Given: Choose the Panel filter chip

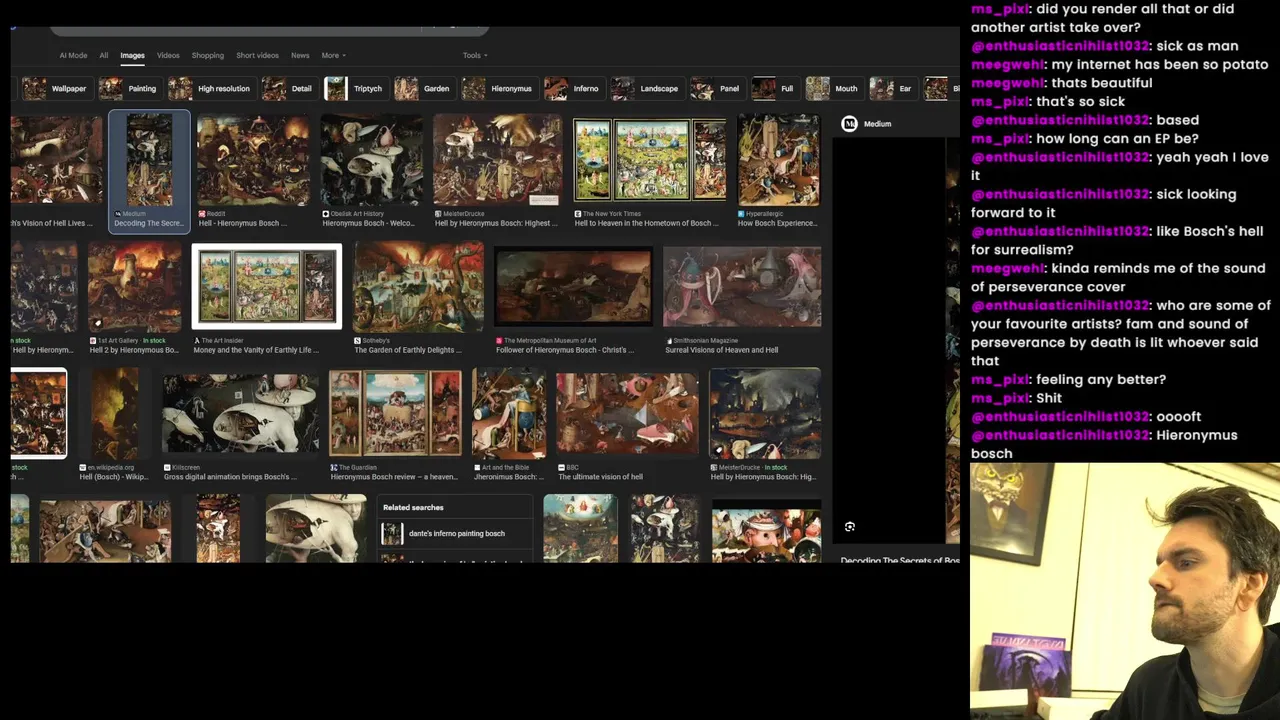Looking at the screenshot, I should click(x=717, y=89).
